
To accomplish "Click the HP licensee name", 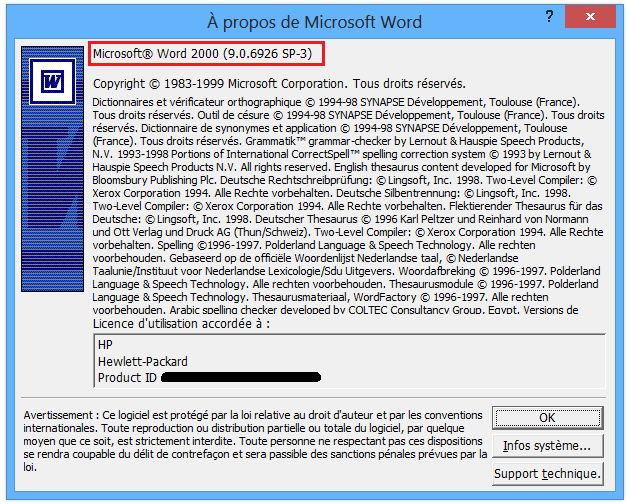I will pyautogui.click(x=105, y=345).
